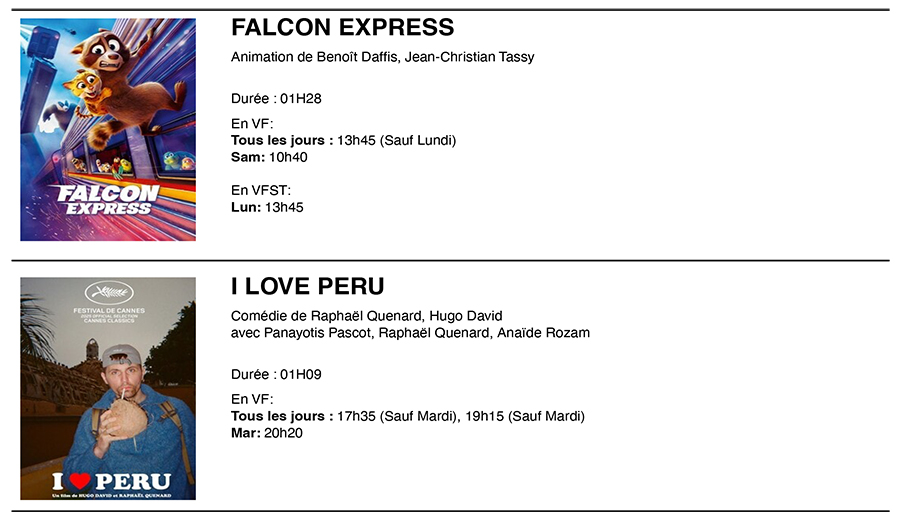Click the Cannes festival logo on poster
Screen dimensions: 900x512
coord(109,293)
